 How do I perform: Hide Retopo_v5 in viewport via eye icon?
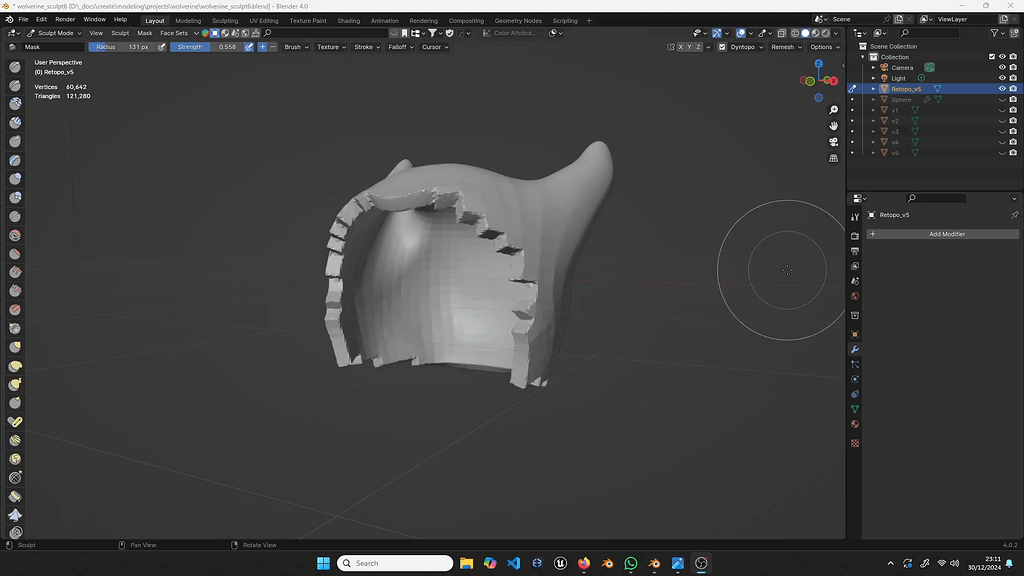coord(1002,89)
